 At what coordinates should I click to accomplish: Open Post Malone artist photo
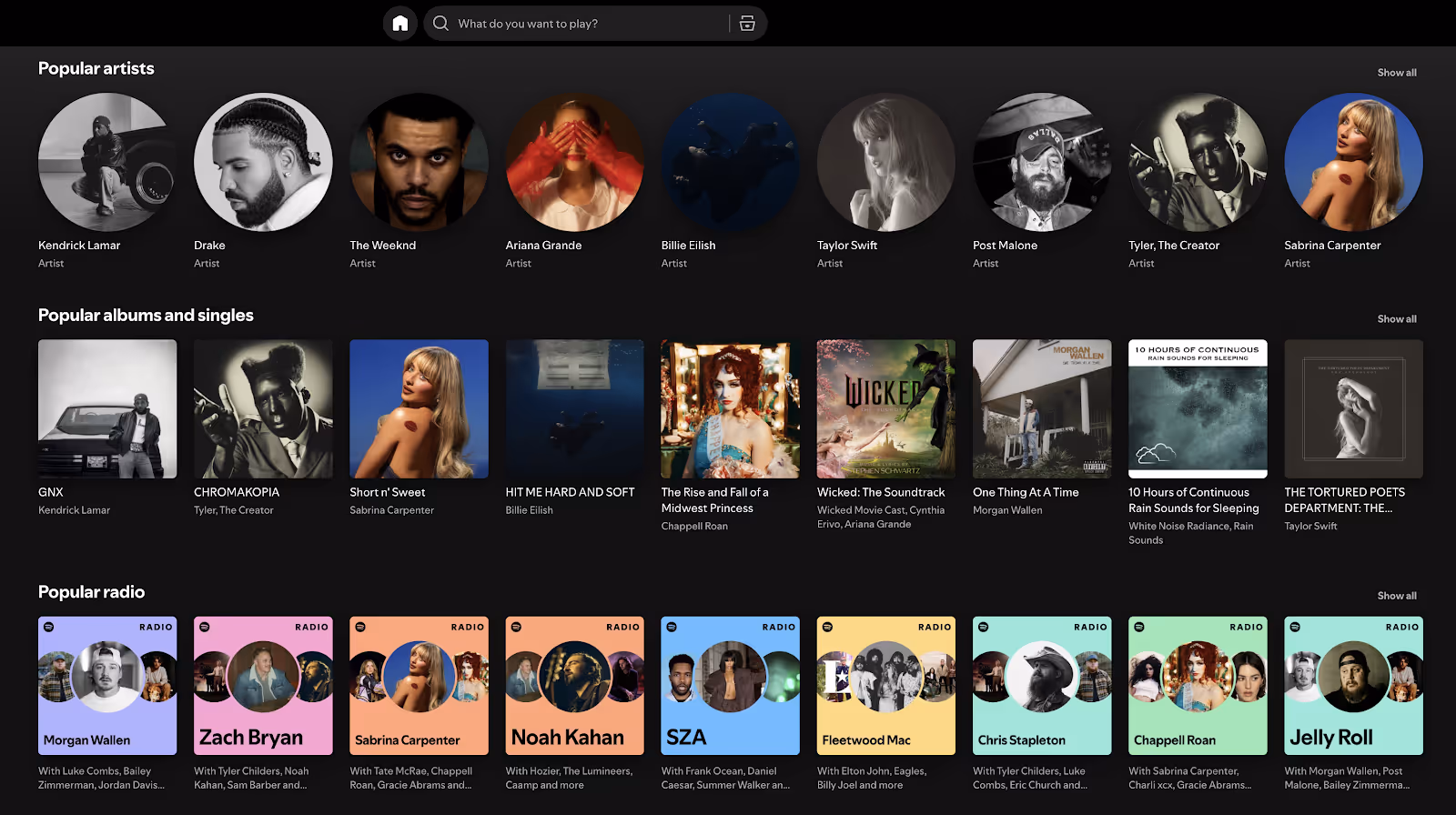(1042, 162)
